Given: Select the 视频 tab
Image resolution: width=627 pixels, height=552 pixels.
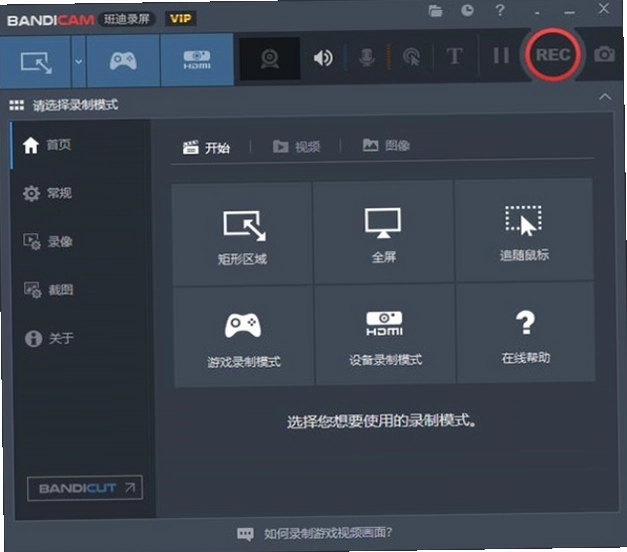Looking at the screenshot, I should [x=296, y=147].
